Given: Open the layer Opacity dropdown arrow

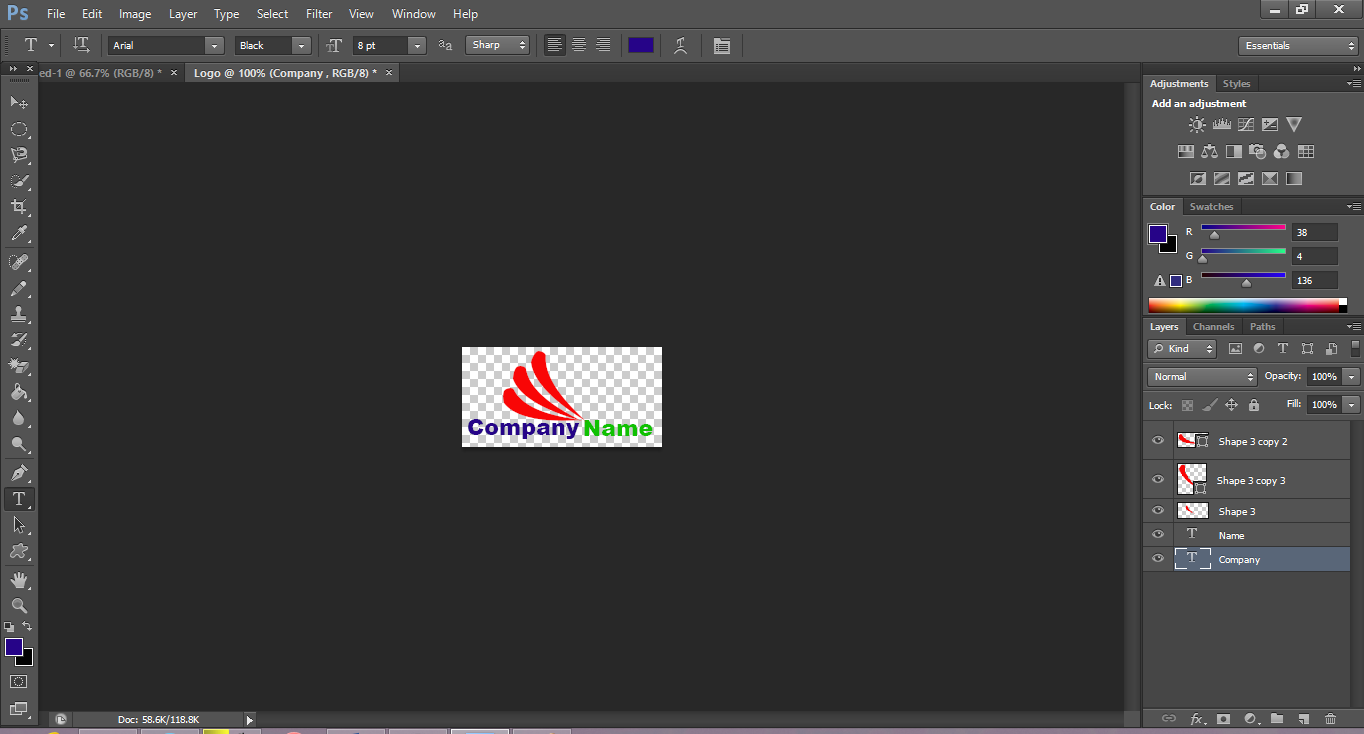Looking at the screenshot, I should click(x=1351, y=376).
